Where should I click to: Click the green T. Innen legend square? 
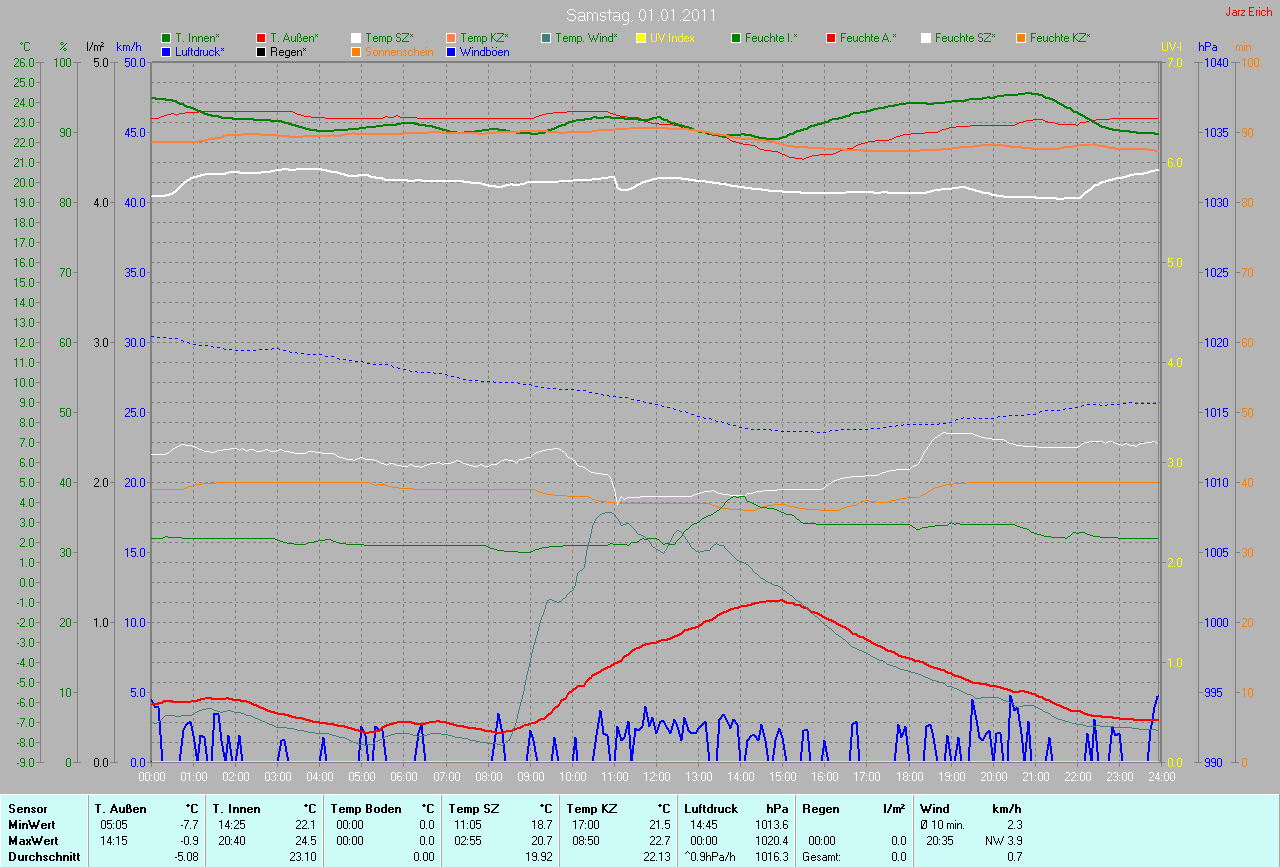pyautogui.click(x=166, y=38)
